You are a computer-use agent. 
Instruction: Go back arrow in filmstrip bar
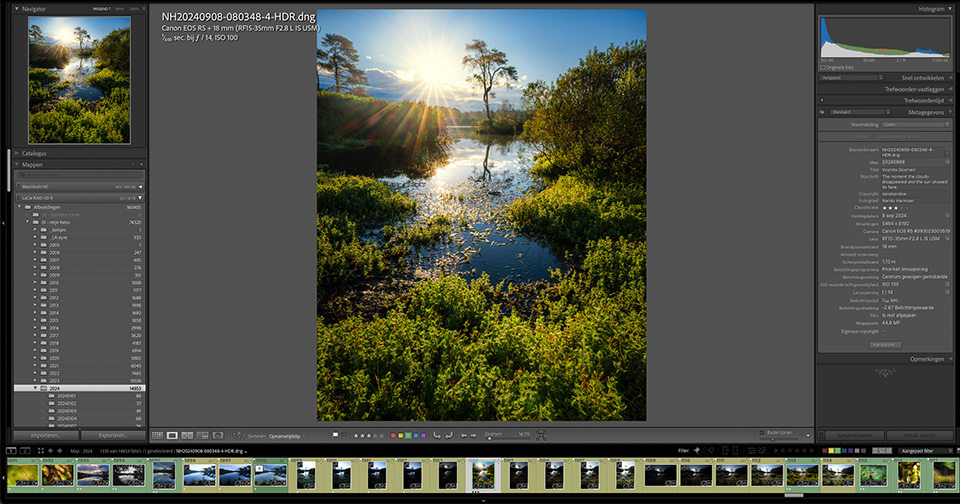(51, 451)
